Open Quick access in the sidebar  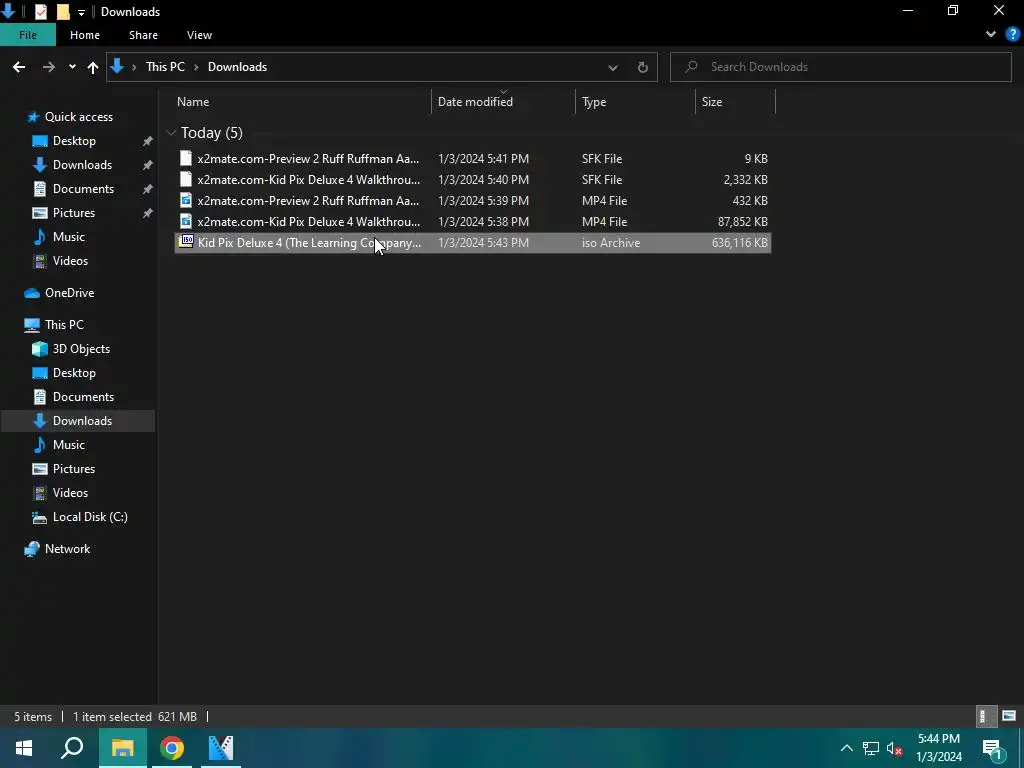point(78,117)
